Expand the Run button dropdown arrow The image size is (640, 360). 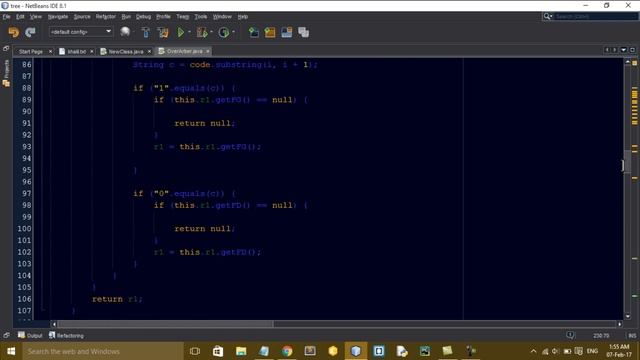point(189,32)
